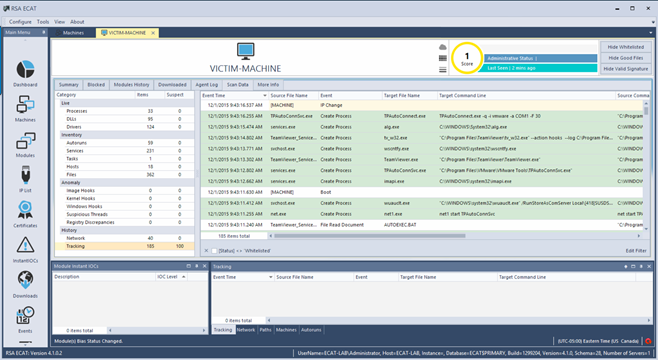Viewport: 658px width, 360px height.
Task: Open the Machines view in sidebar
Action: [25, 105]
